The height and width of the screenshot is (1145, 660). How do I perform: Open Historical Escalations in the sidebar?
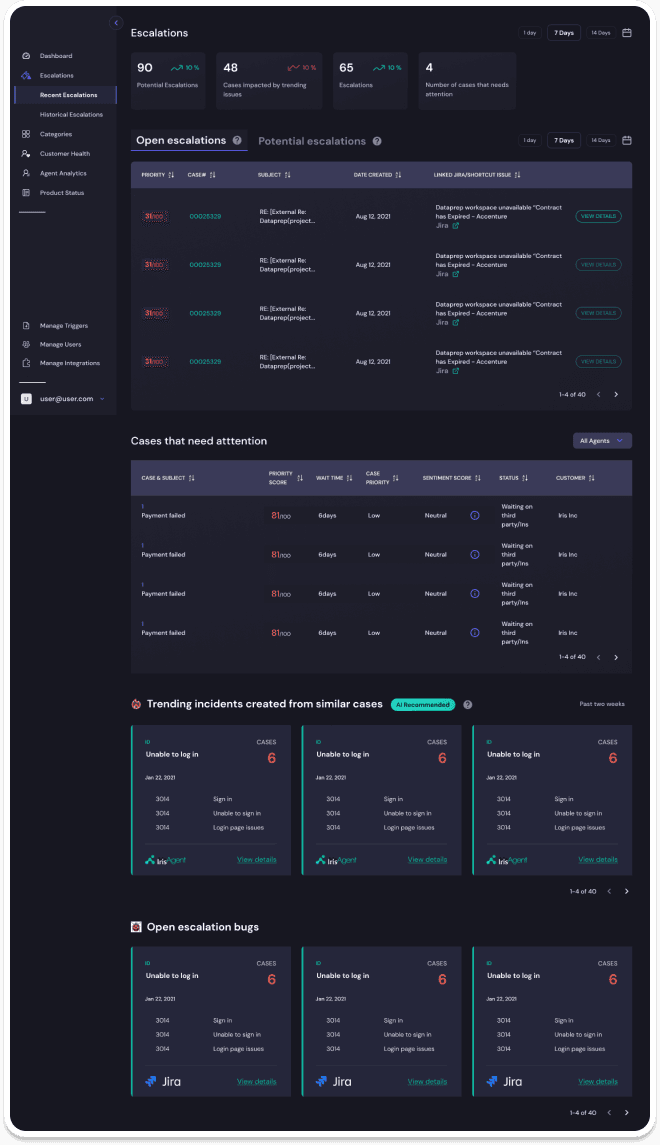click(71, 115)
